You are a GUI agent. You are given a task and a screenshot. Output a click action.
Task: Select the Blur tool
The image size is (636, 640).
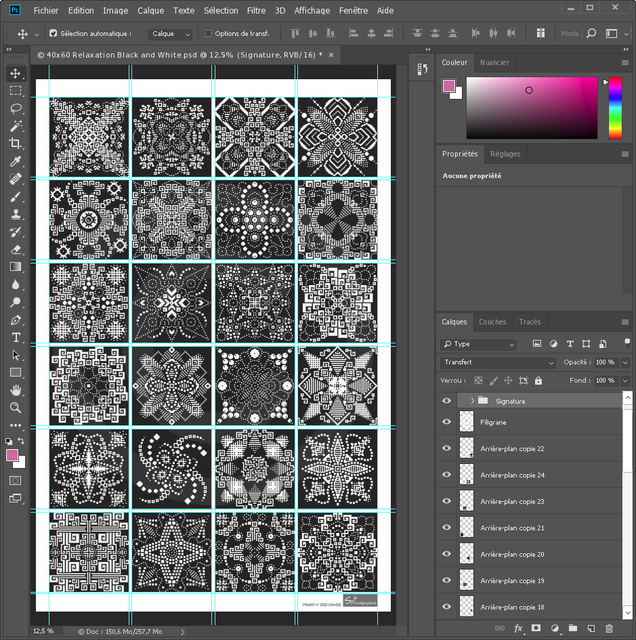click(x=16, y=284)
